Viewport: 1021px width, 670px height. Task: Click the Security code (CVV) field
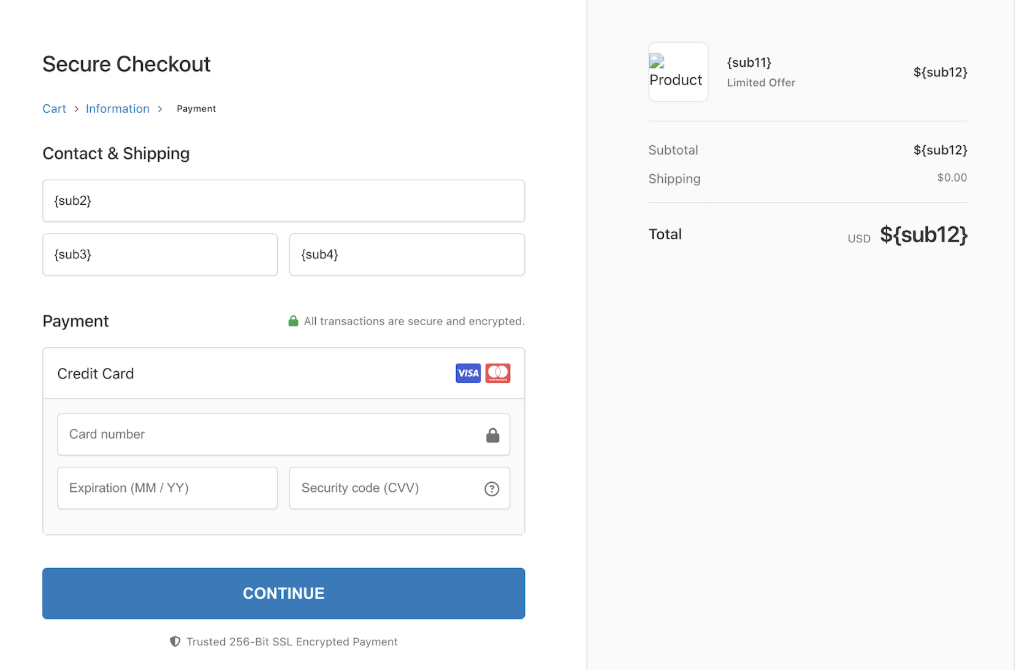click(385, 489)
